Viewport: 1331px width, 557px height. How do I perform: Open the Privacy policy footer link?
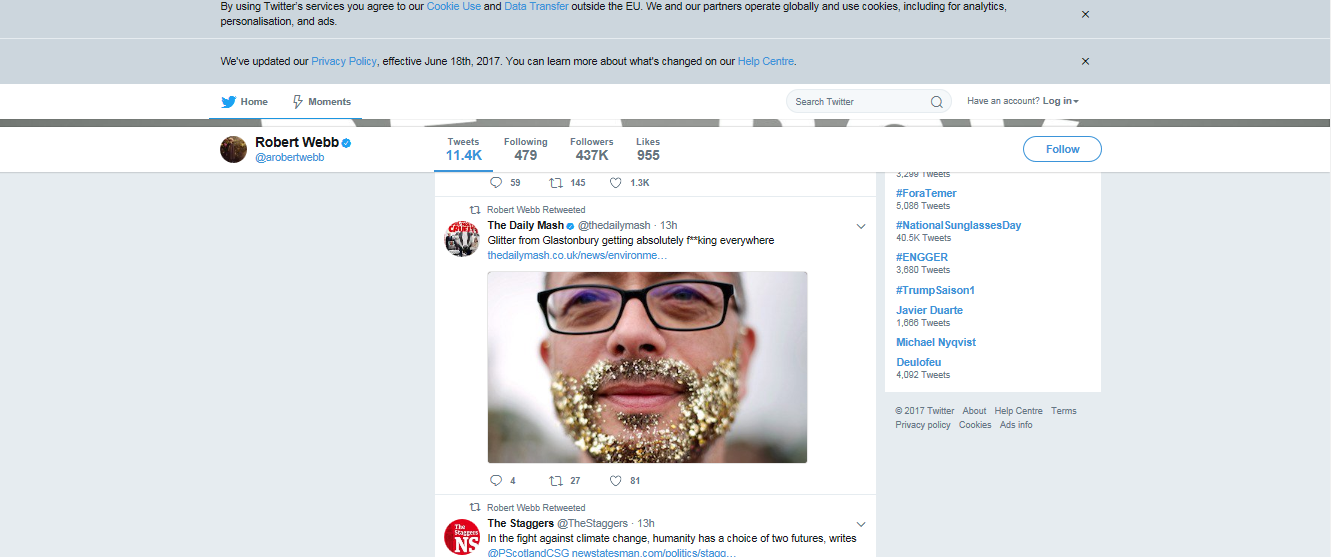(923, 425)
